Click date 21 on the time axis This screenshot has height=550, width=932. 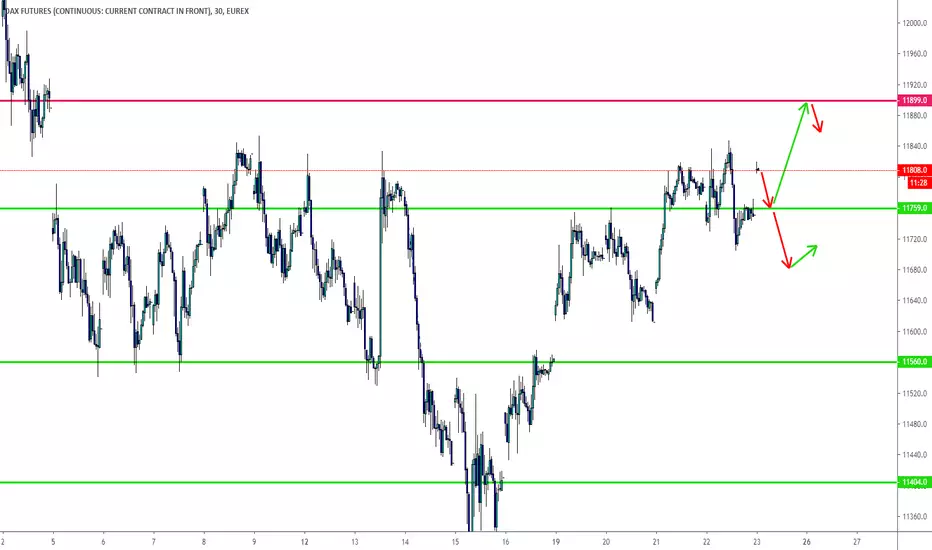tap(656, 542)
